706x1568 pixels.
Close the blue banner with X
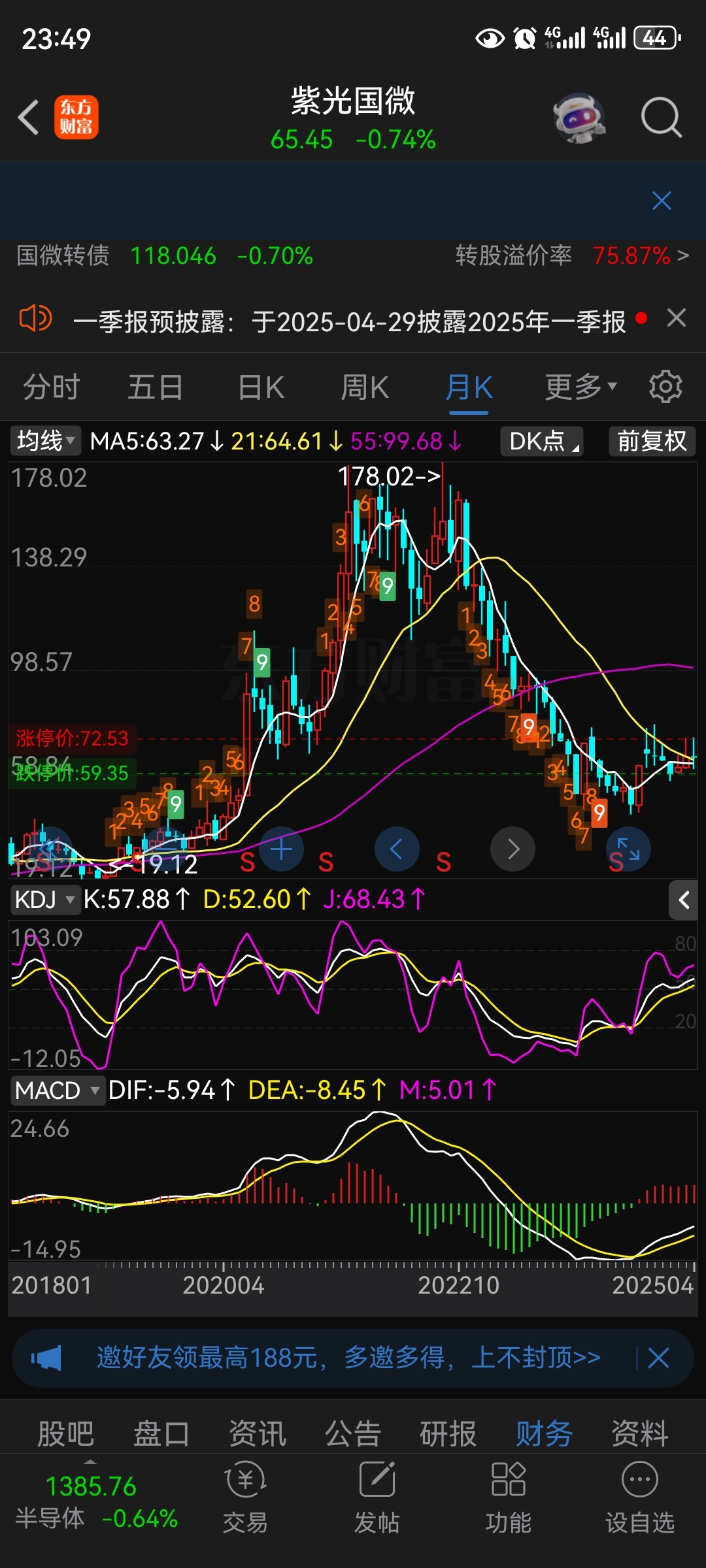[662, 201]
